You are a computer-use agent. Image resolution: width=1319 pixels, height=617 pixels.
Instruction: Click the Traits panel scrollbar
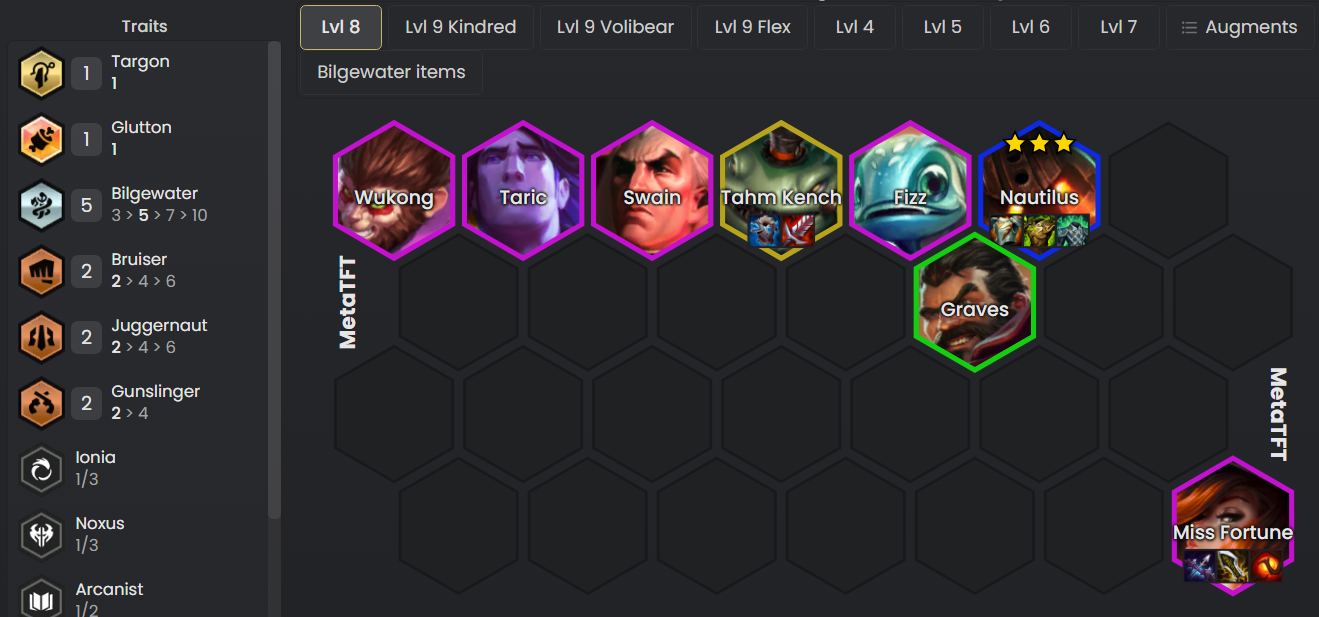click(x=274, y=280)
